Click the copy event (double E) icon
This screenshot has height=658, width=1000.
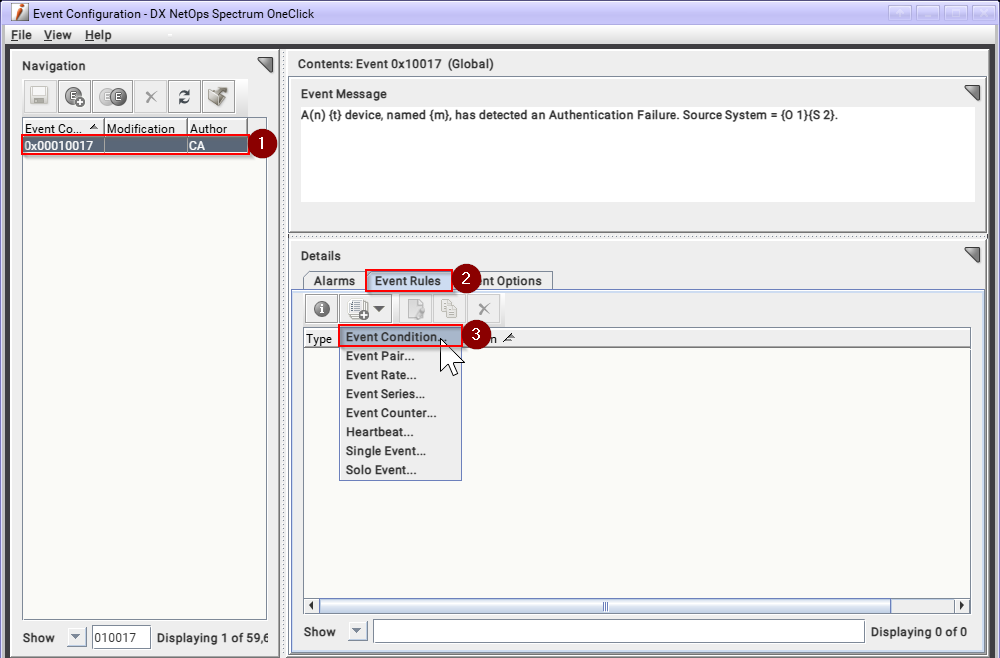[113, 96]
